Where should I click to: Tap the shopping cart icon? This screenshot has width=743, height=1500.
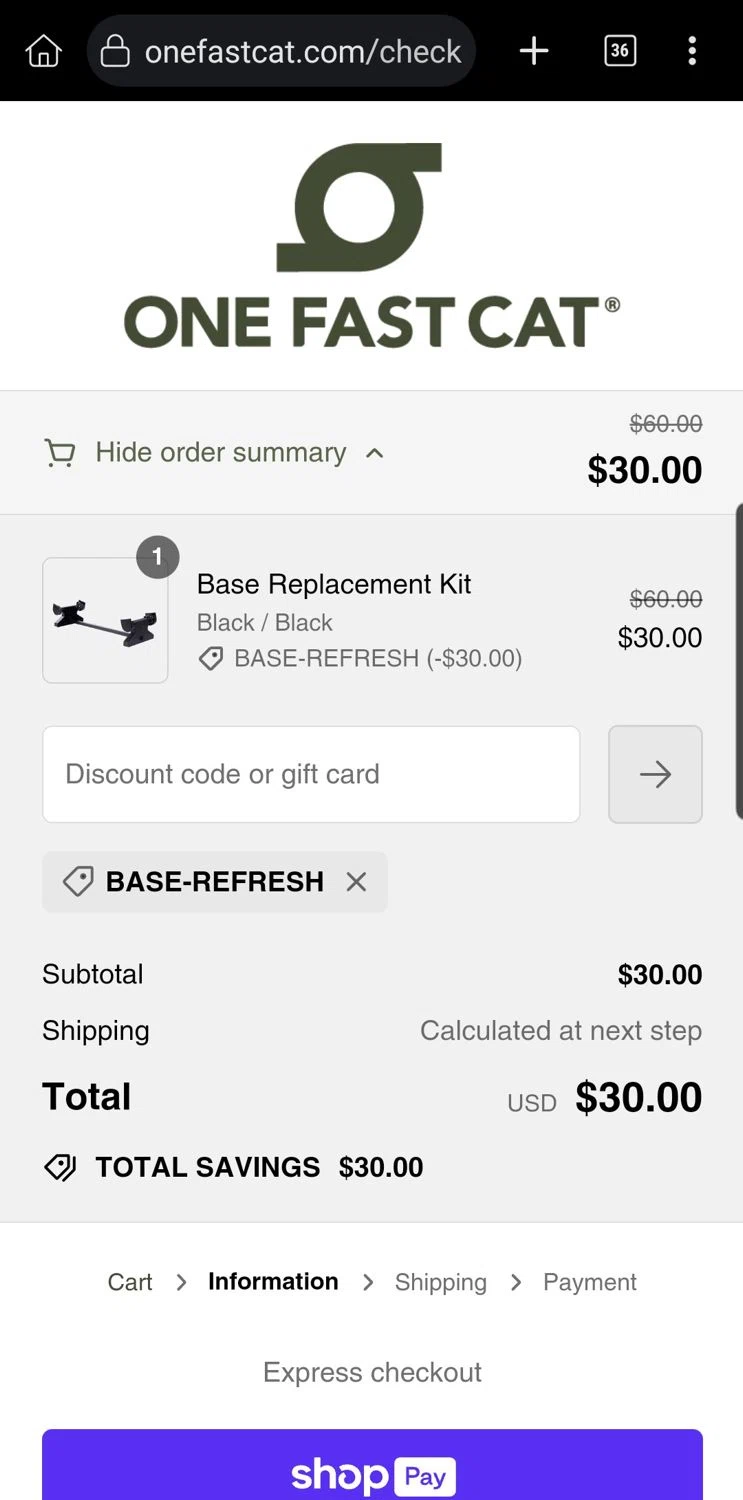[x=60, y=453]
